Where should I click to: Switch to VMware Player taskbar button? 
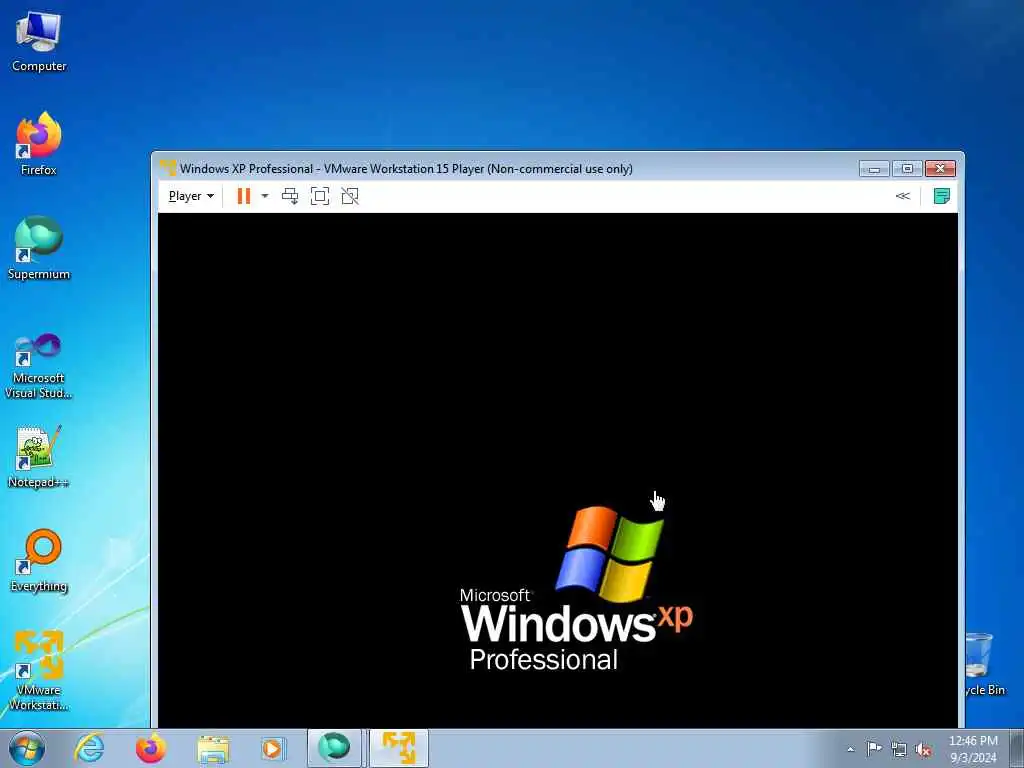[x=398, y=748]
